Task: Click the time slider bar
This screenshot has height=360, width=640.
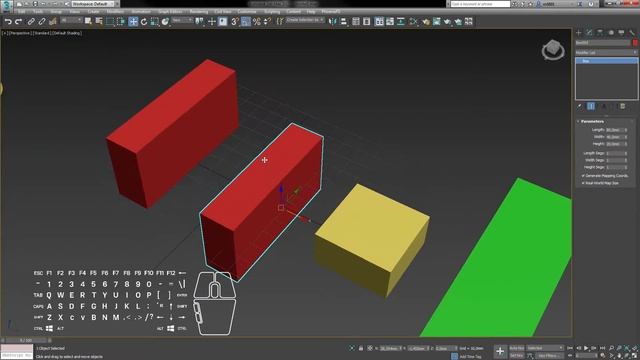Action: pyautogui.click(x=26, y=340)
